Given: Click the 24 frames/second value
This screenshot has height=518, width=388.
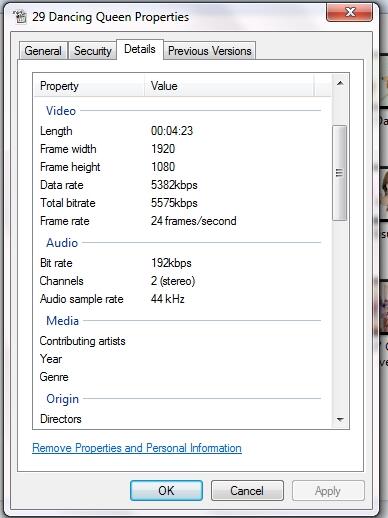Looking at the screenshot, I should 194,221.
